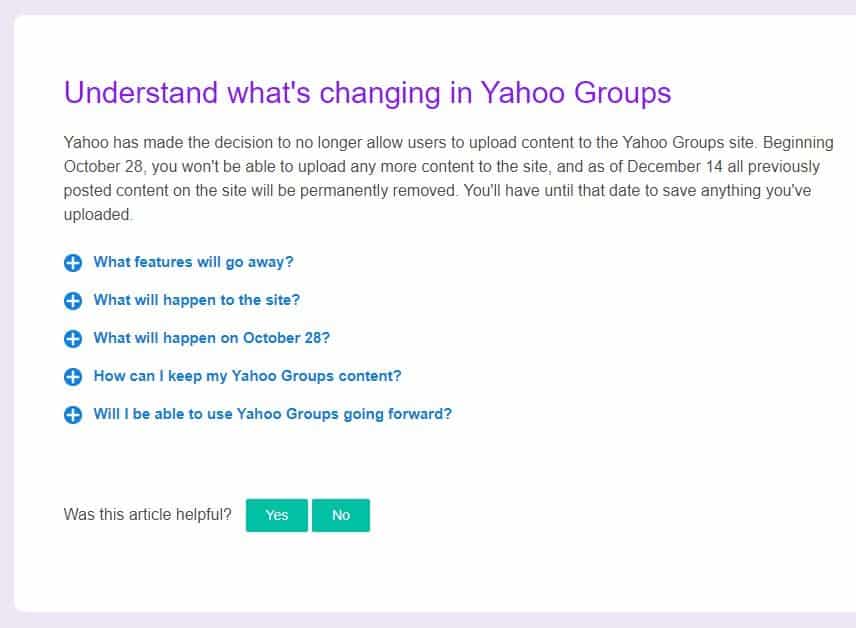The width and height of the screenshot is (856, 628).
Task: Click the 'Understand what's changing in Yahoo Groups' heading
Action: [367, 93]
